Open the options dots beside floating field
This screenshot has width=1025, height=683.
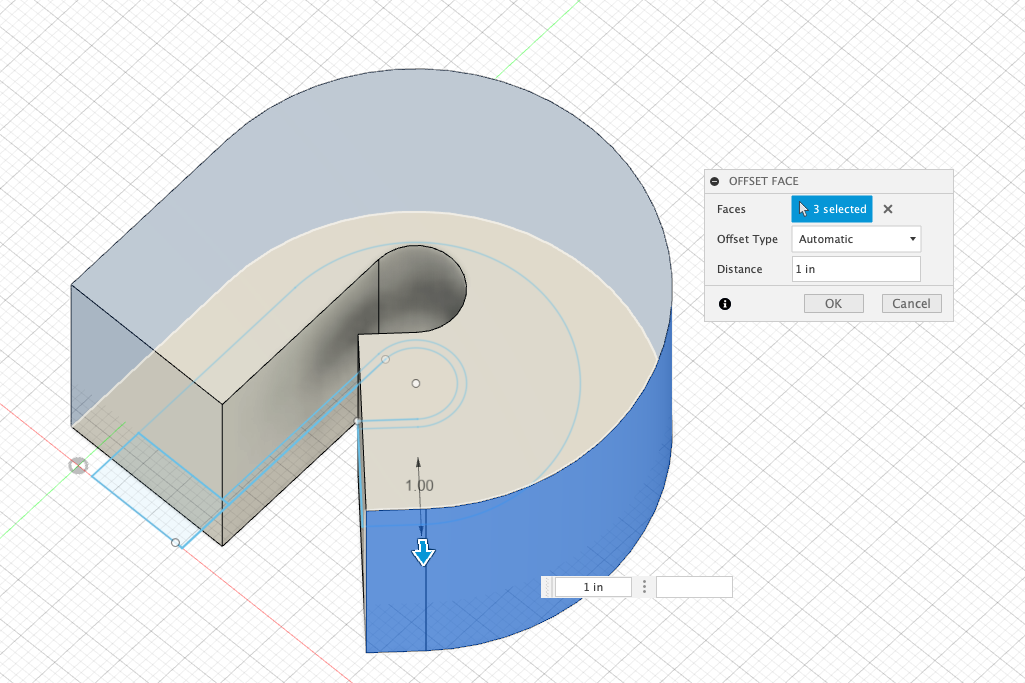644,587
